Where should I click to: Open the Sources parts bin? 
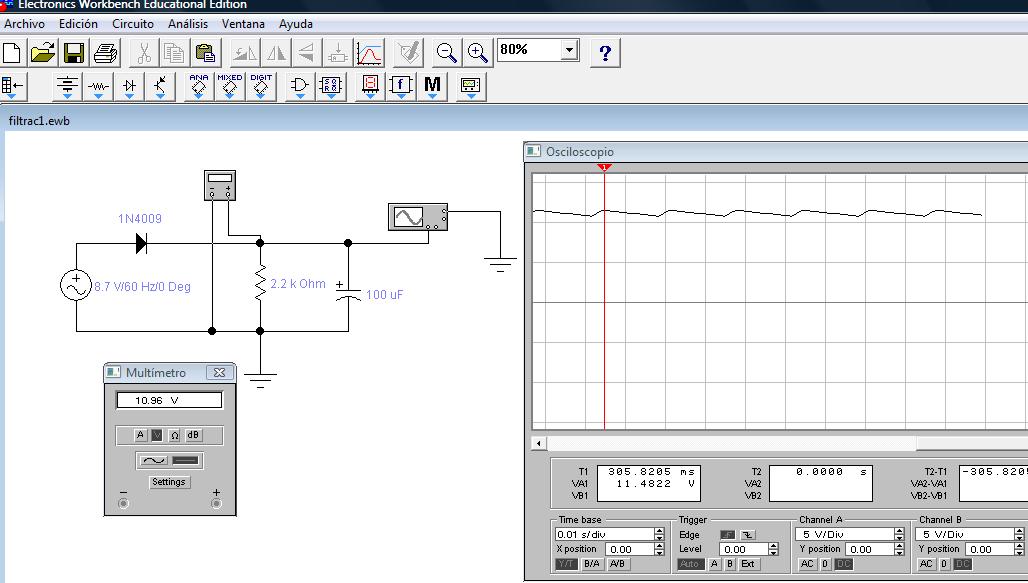[67, 87]
